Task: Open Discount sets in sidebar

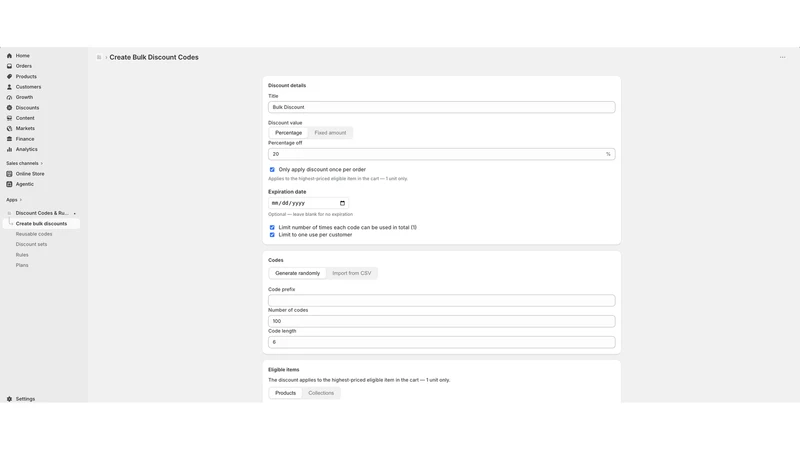Action: point(31,244)
